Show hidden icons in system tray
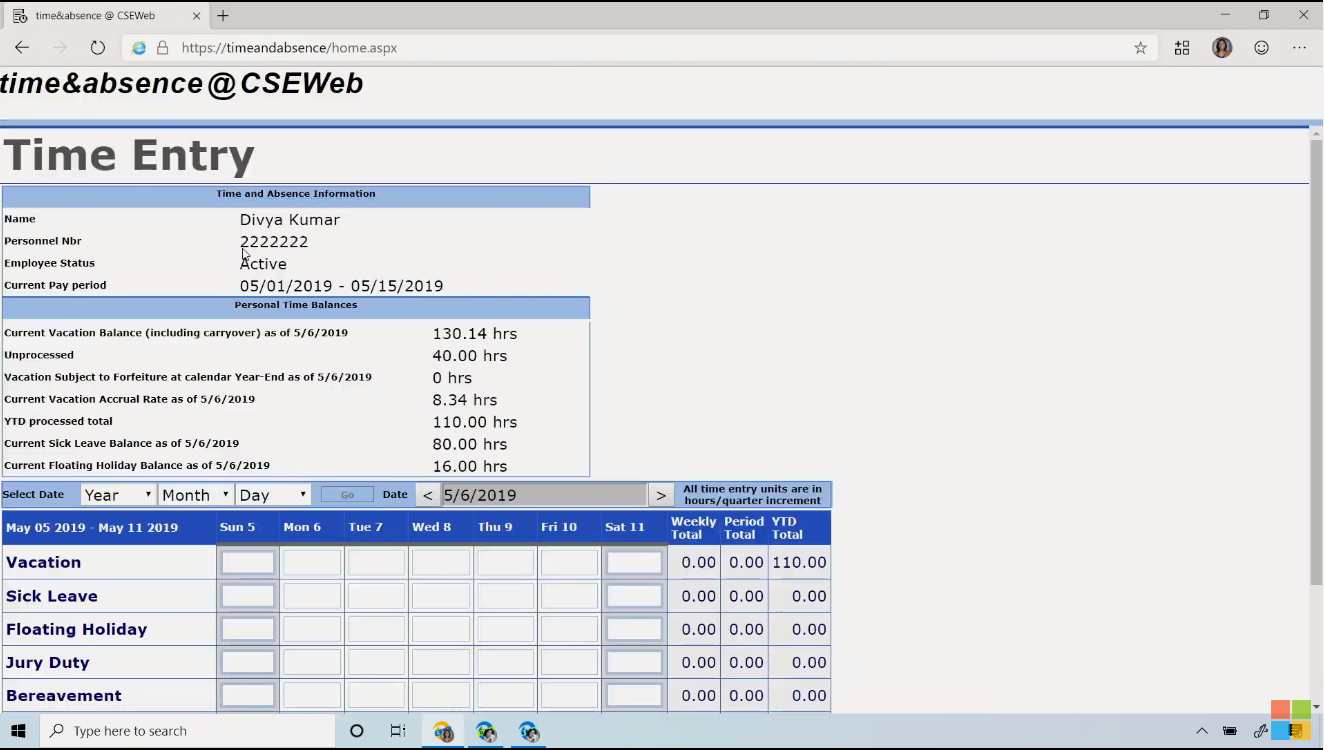 click(x=1202, y=731)
